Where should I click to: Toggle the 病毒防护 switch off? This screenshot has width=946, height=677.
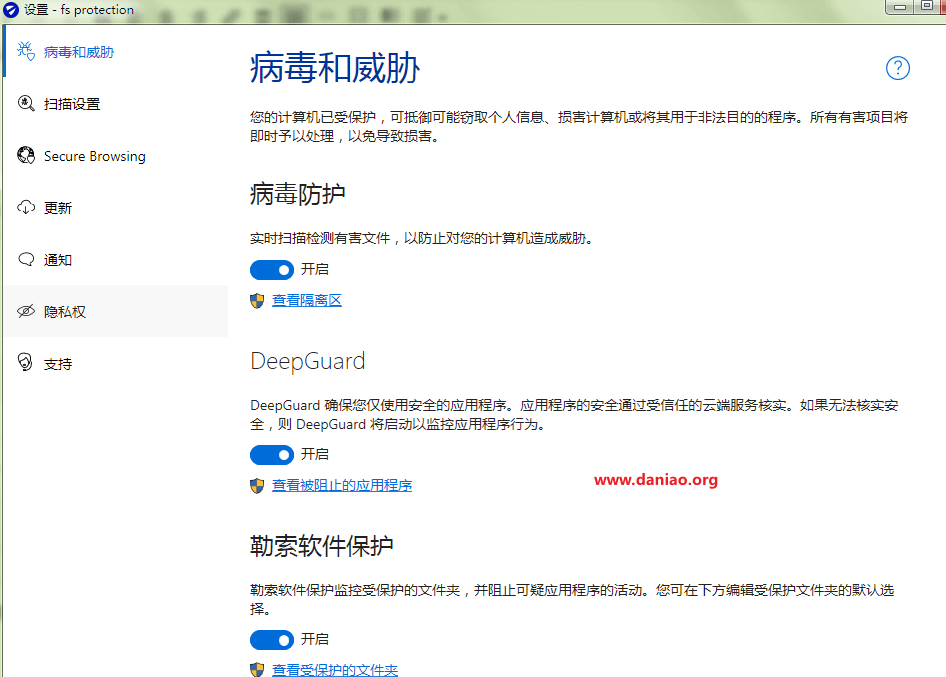point(272,270)
